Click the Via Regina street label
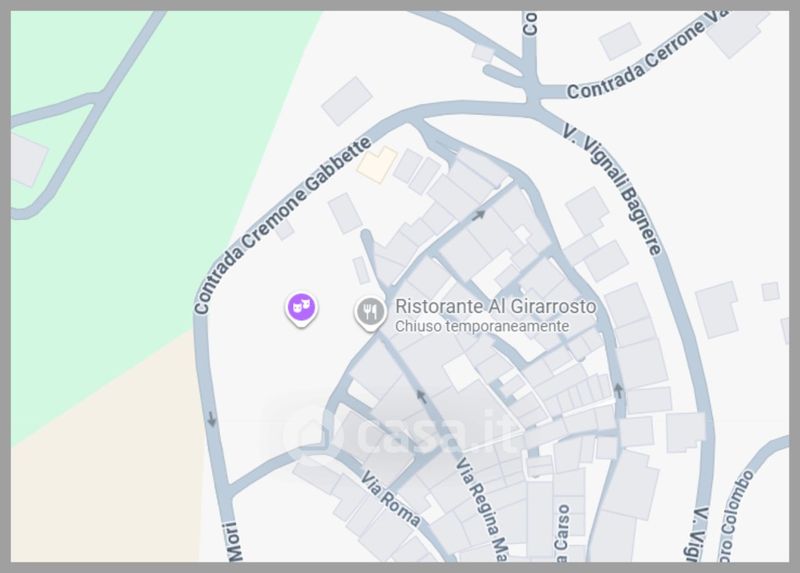 [481, 509]
